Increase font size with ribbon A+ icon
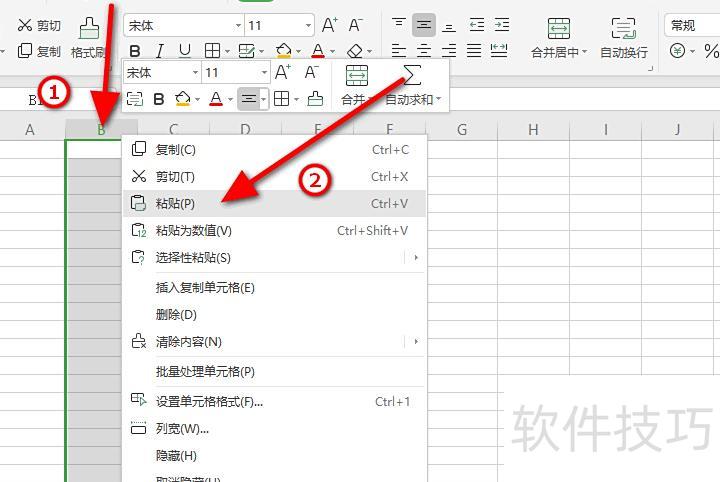 coord(330,25)
